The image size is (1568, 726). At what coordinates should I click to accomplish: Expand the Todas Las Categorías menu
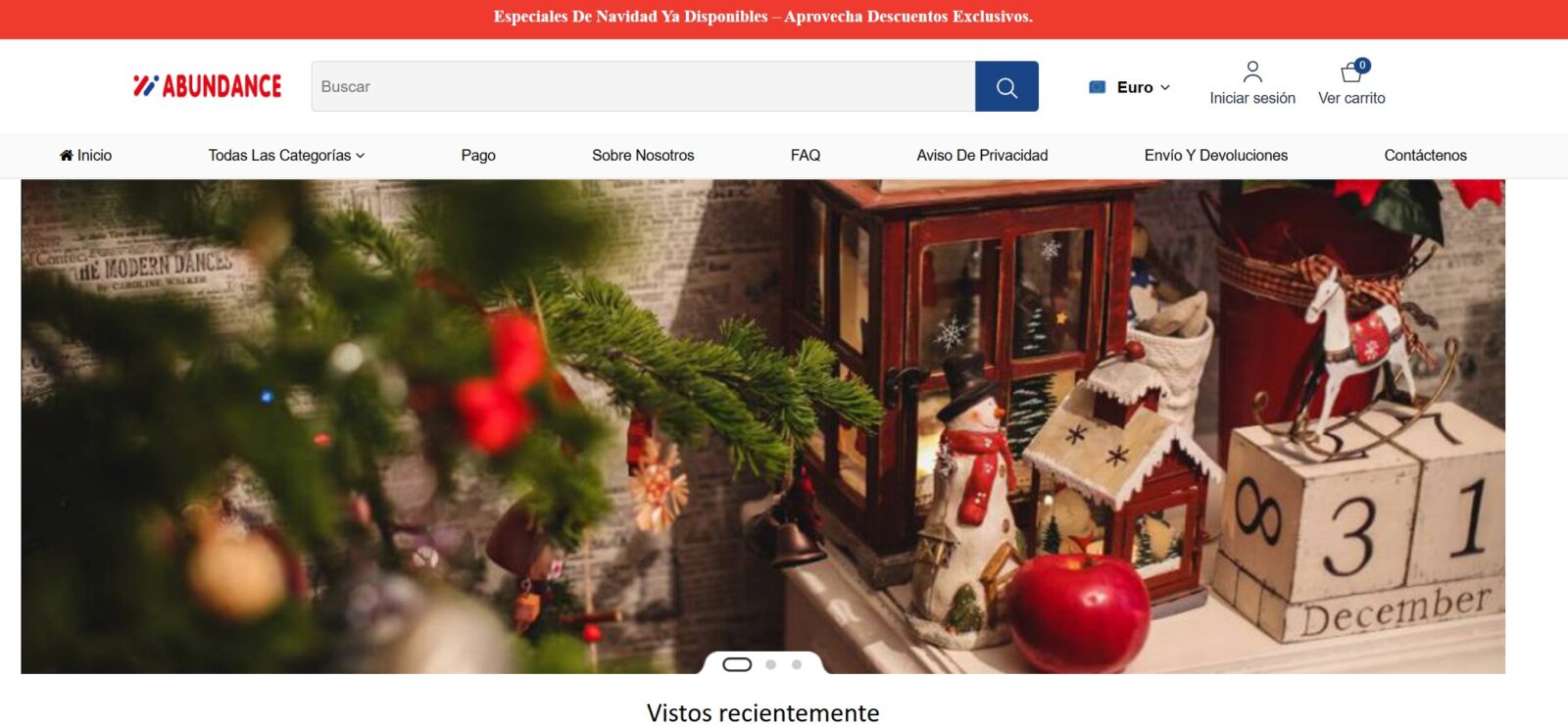(x=286, y=155)
